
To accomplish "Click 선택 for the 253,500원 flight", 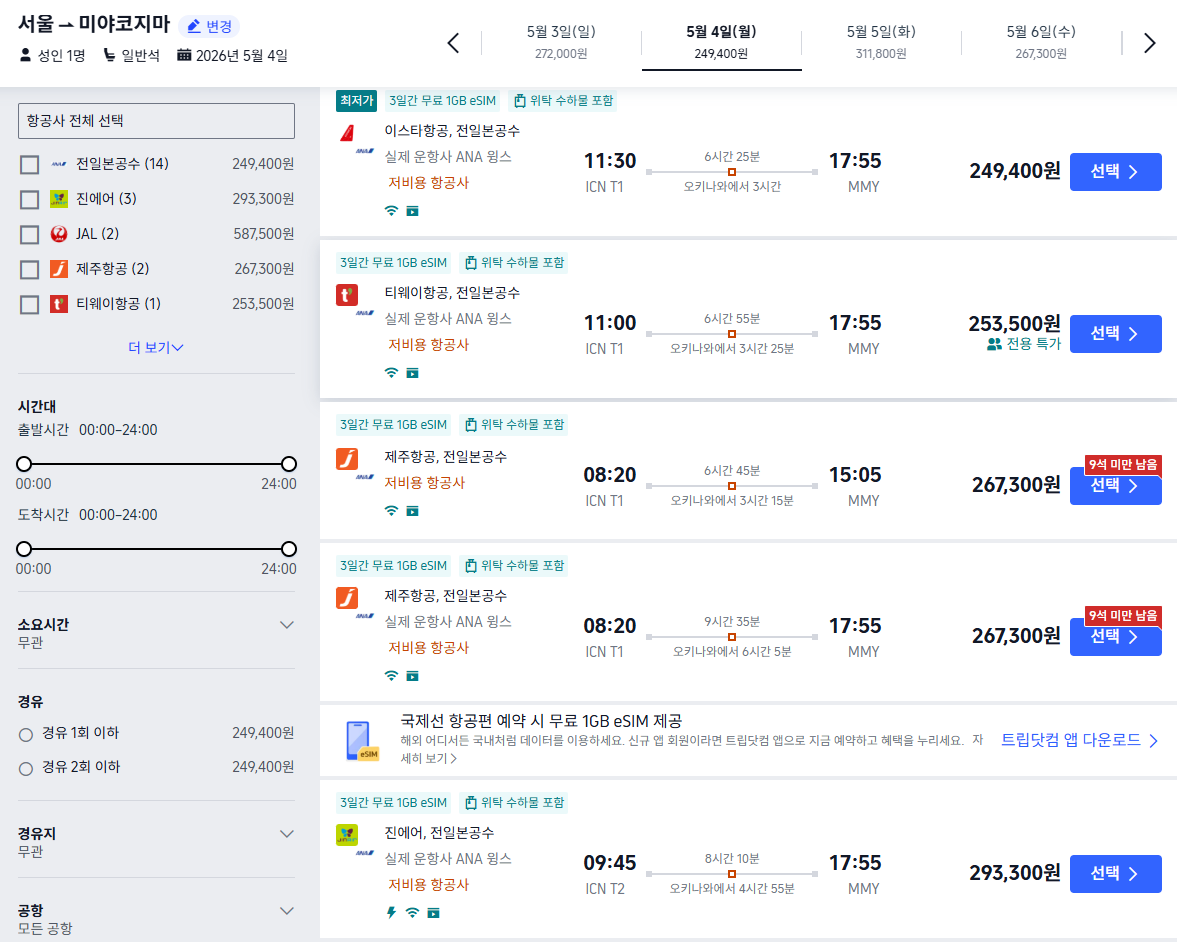I will click(x=1115, y=334).
